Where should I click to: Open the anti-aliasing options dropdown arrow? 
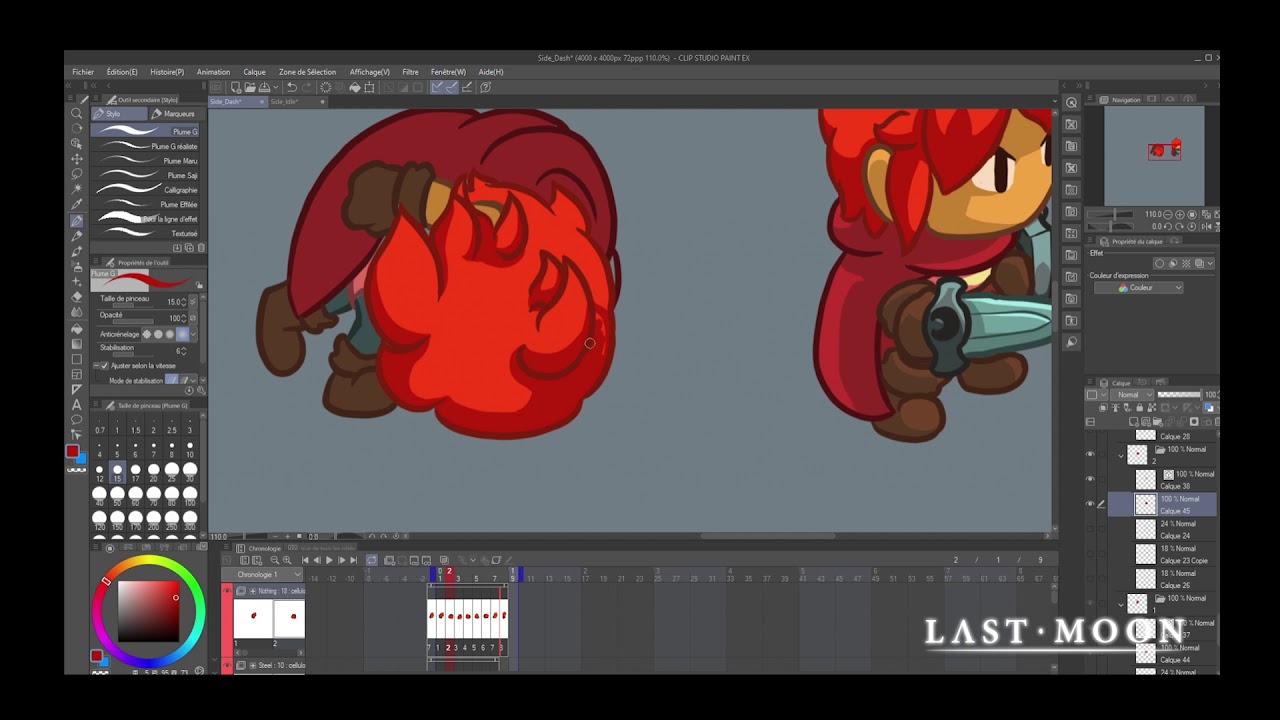coord(194,334)
